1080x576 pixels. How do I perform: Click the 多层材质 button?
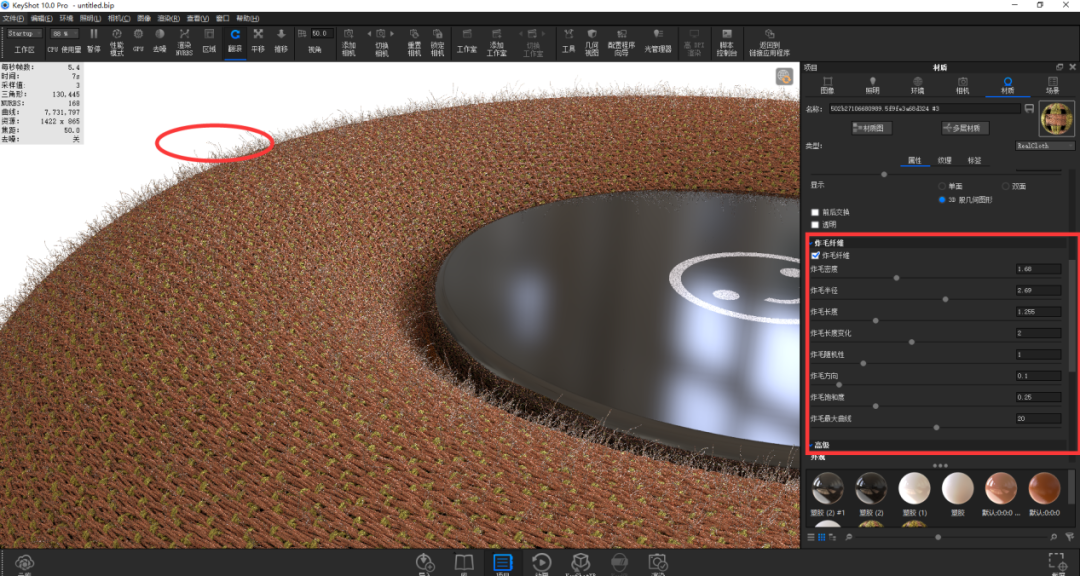(x=966, y=128)
